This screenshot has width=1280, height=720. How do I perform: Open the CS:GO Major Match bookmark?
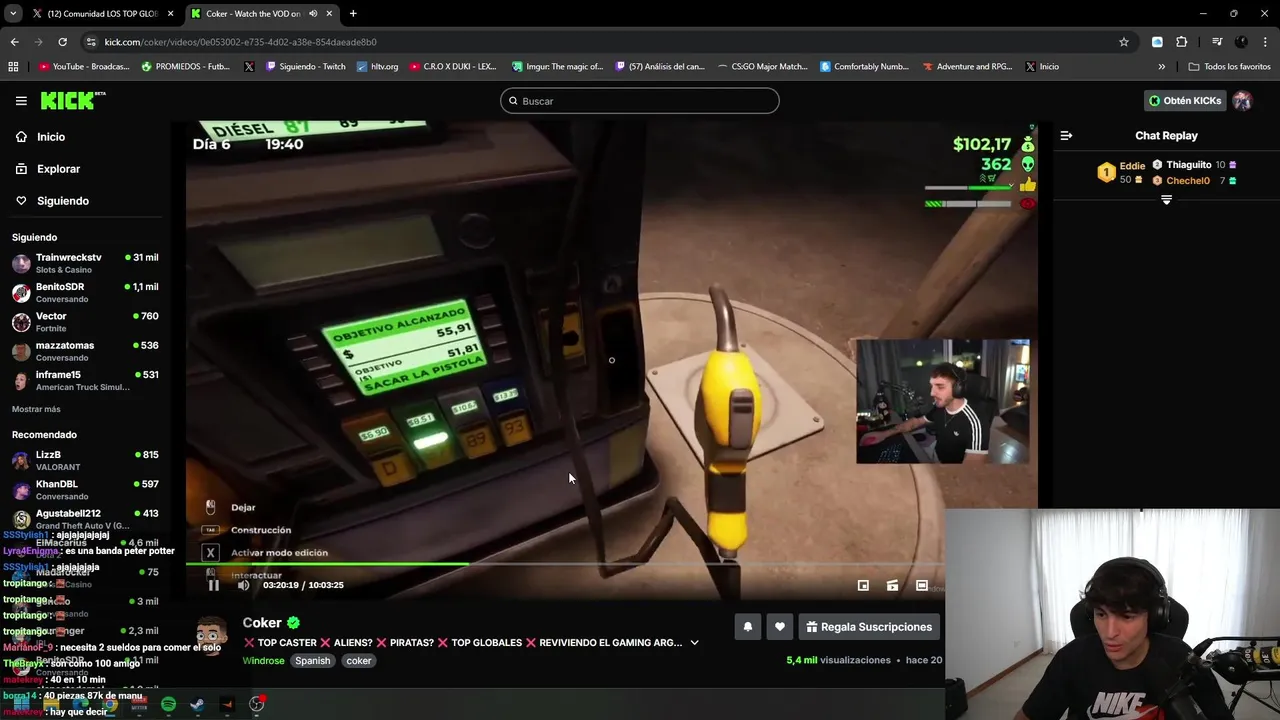pyautogui.click(x=762, y=67)
